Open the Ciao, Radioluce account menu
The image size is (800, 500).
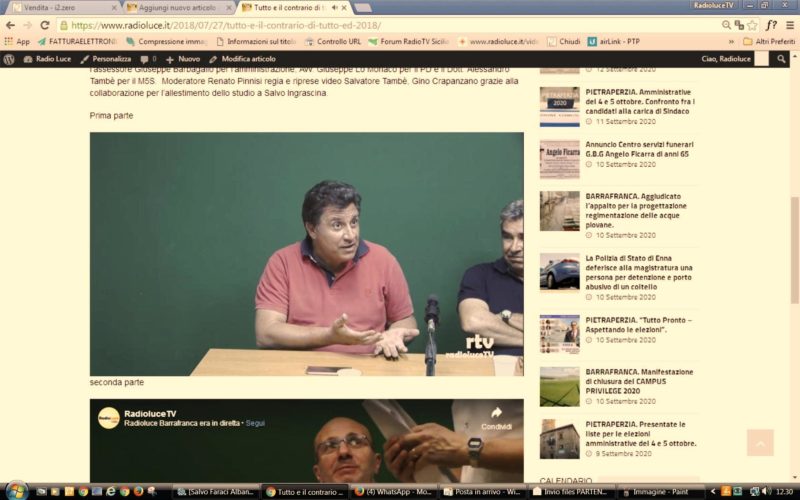tap(734, 59)
